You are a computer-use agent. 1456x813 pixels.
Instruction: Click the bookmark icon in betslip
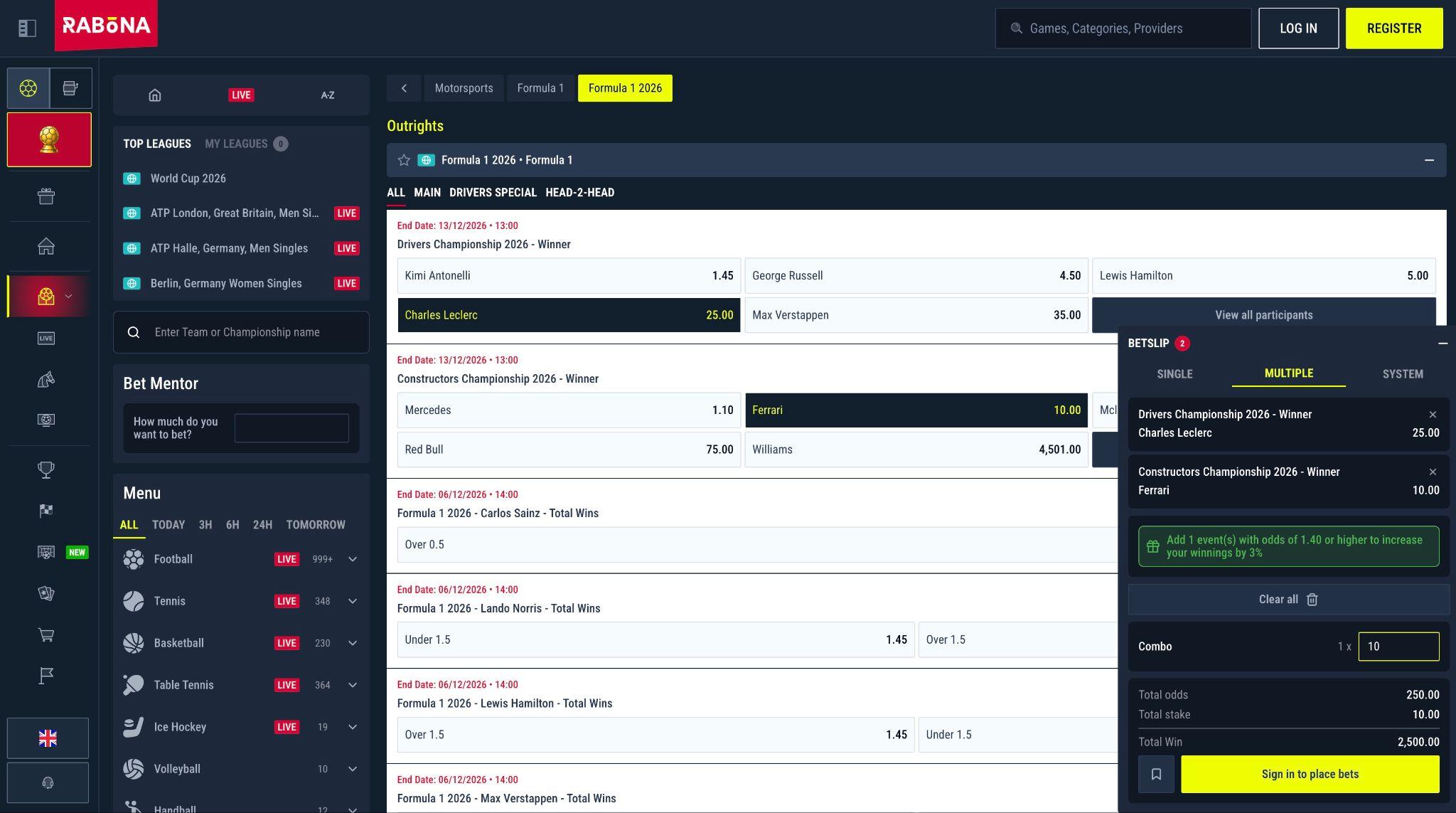[1156, 774]
